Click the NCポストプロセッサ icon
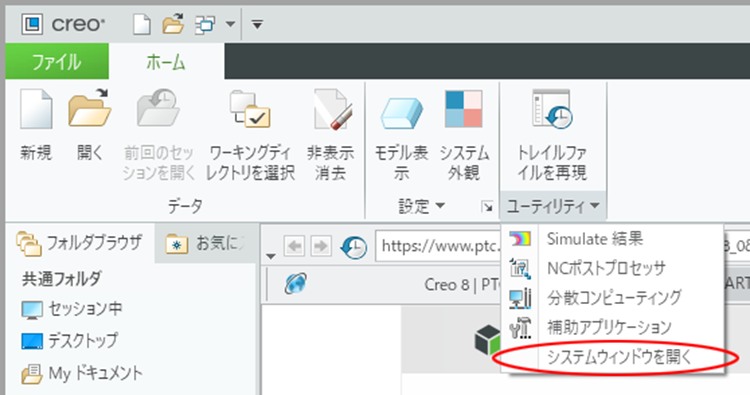This screenshot has width=750, height=395. [520, 268]
